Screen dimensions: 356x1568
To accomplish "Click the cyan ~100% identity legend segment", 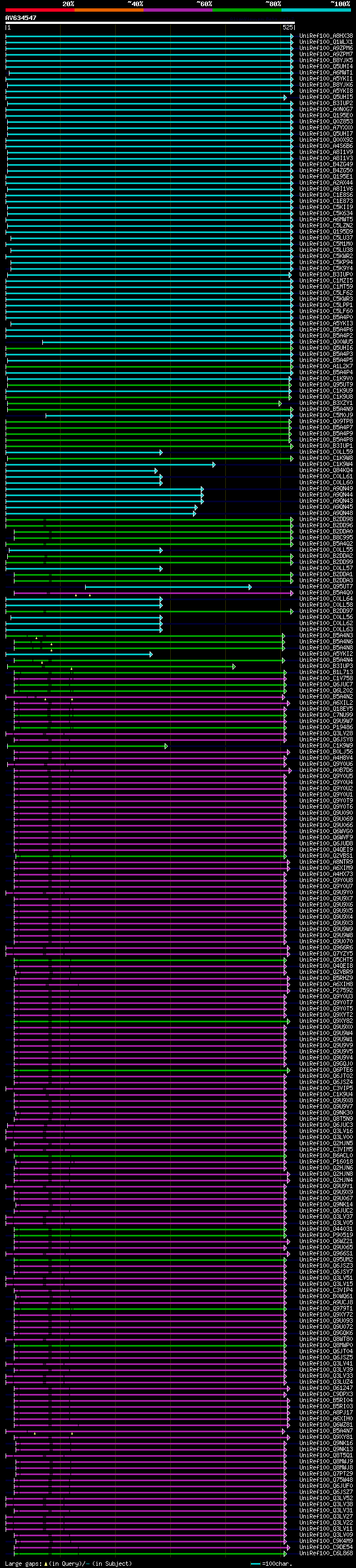I will (316, 11).
